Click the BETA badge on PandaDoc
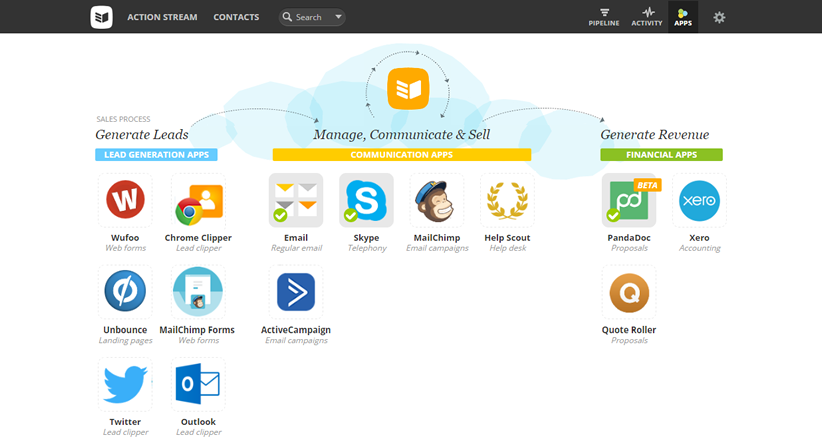 pyautogui.click(x=647, y=185)
